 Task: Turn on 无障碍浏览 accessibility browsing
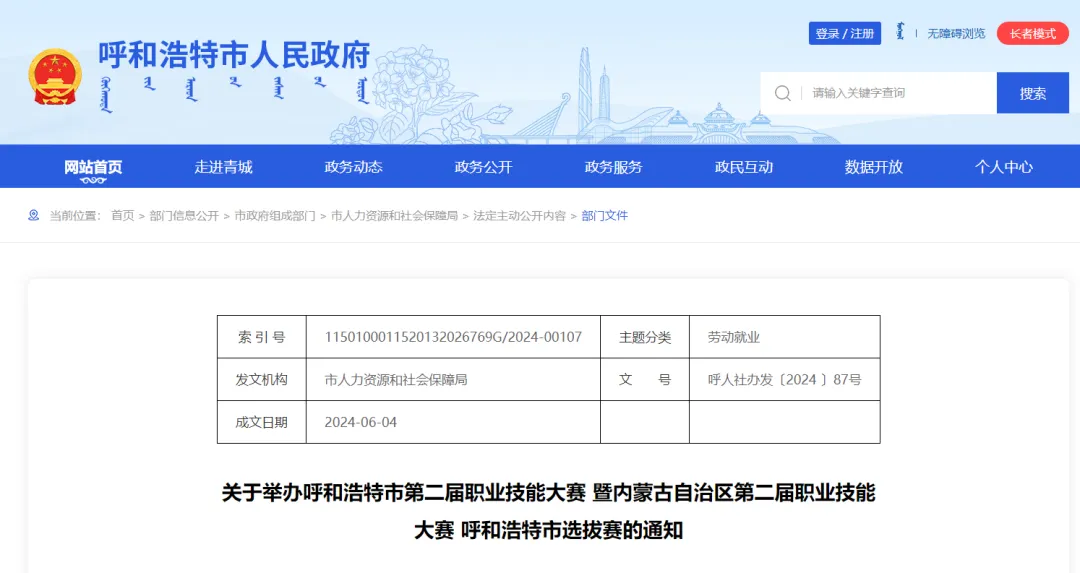click(957, 33)
